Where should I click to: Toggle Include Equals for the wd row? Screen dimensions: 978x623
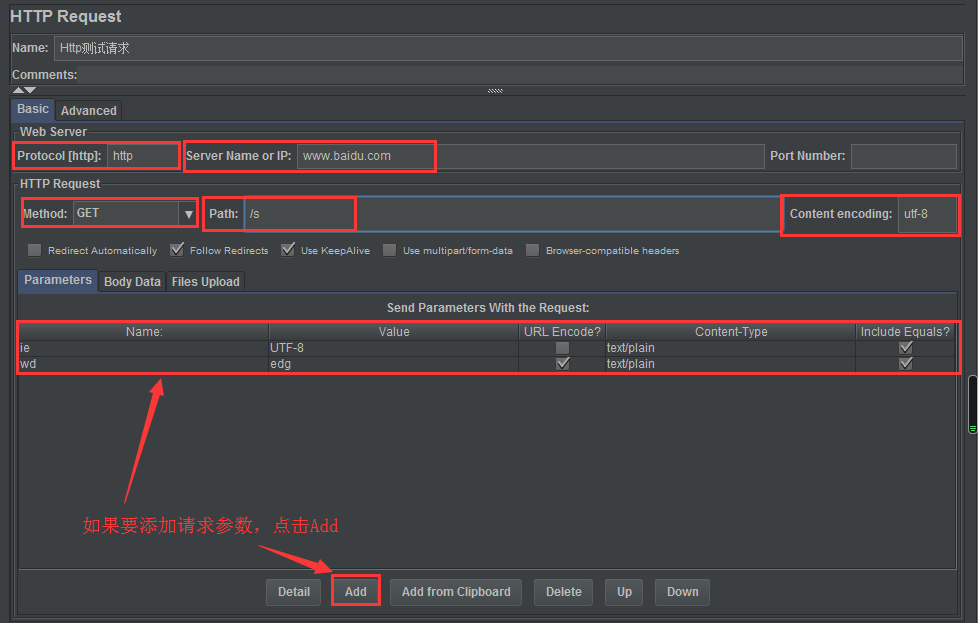point(906,364)
